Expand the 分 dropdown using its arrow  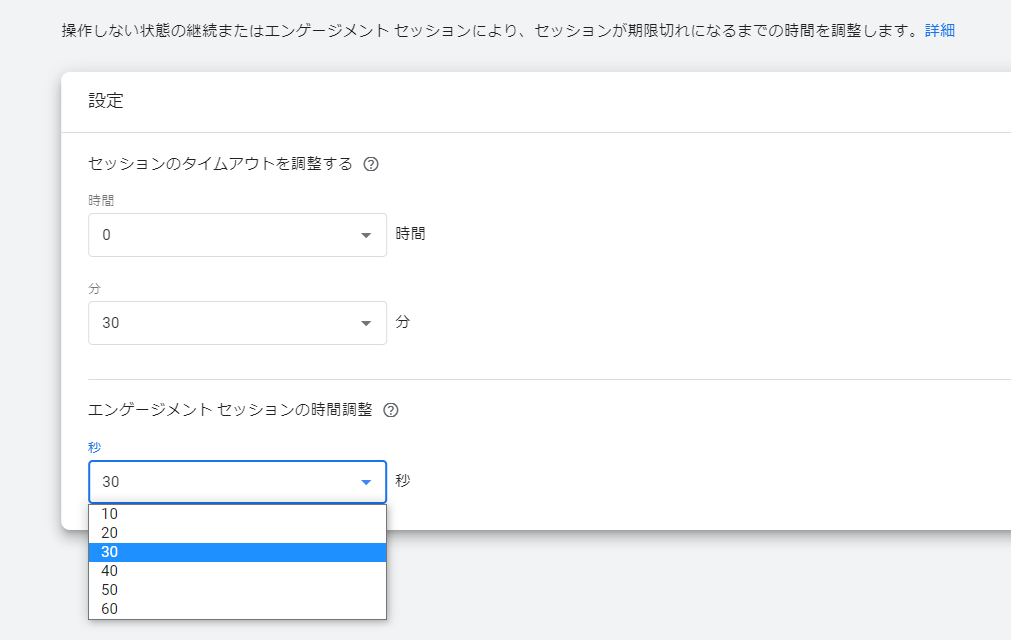(366, 323)
